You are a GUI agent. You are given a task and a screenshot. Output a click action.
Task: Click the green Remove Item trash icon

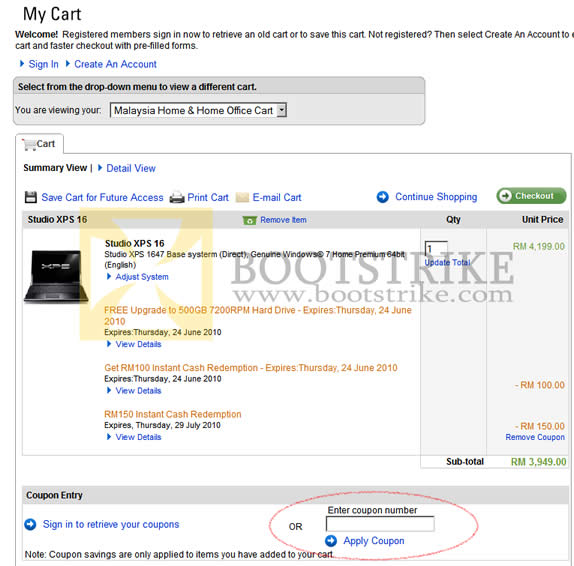tap(250, 220)
